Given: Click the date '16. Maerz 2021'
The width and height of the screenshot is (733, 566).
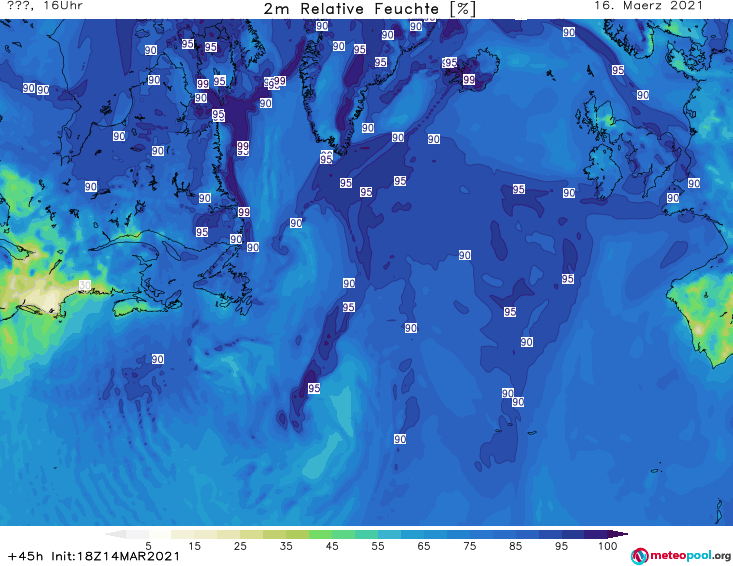Looking at the screenshot, I should pos(648,6).
